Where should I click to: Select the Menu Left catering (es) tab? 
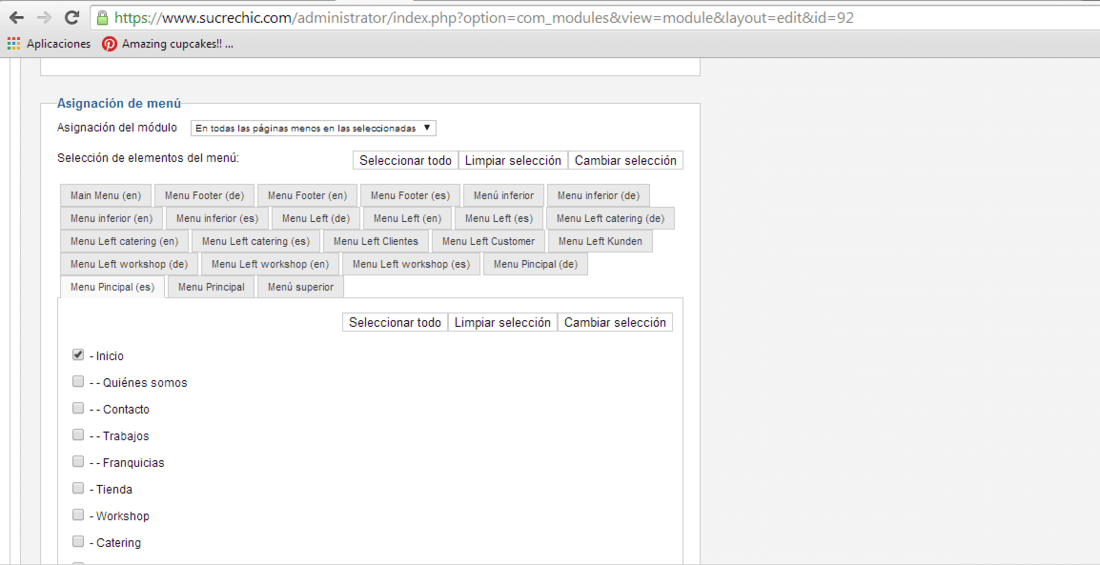click(255, 241)
